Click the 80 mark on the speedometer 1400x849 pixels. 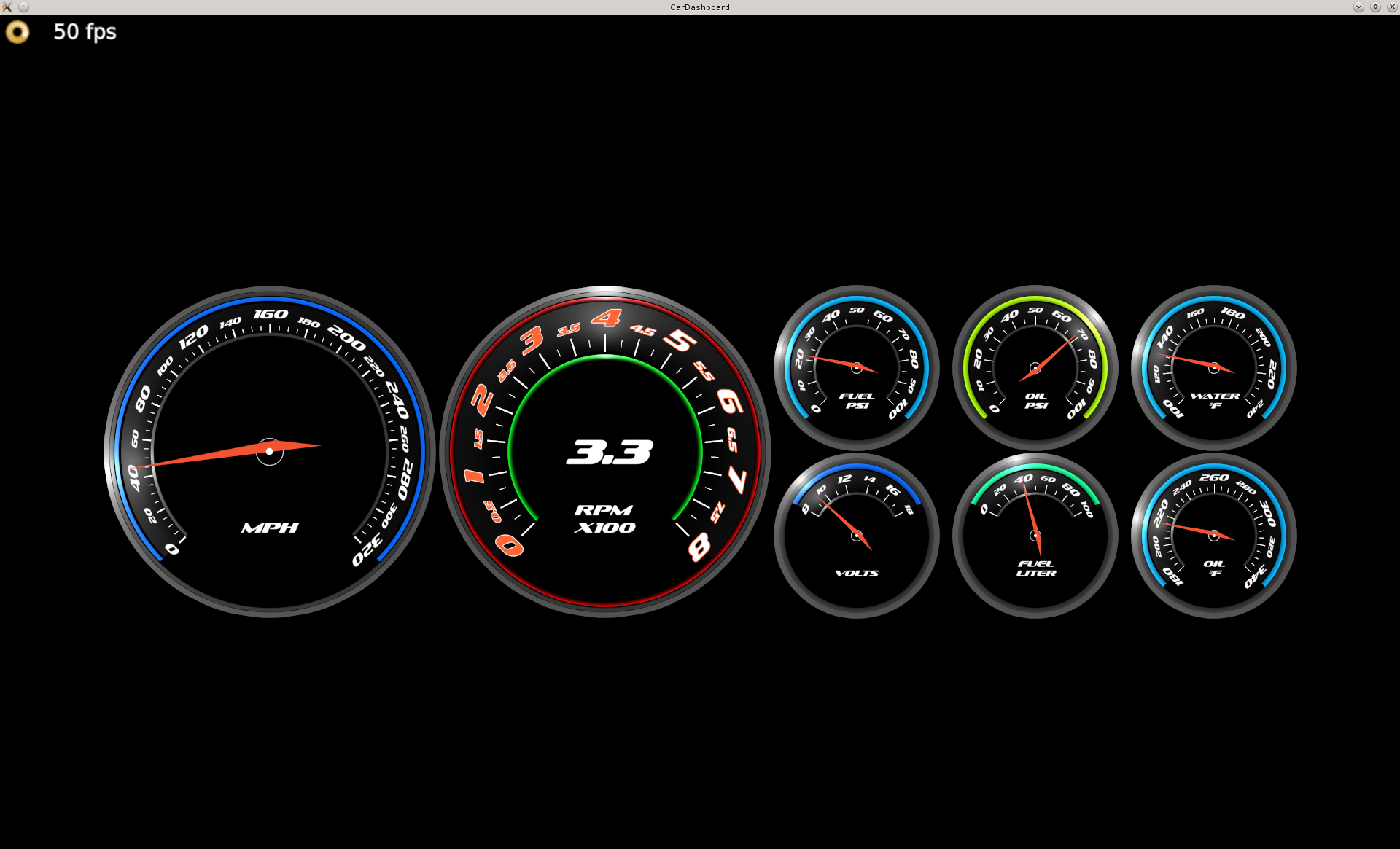143,399
